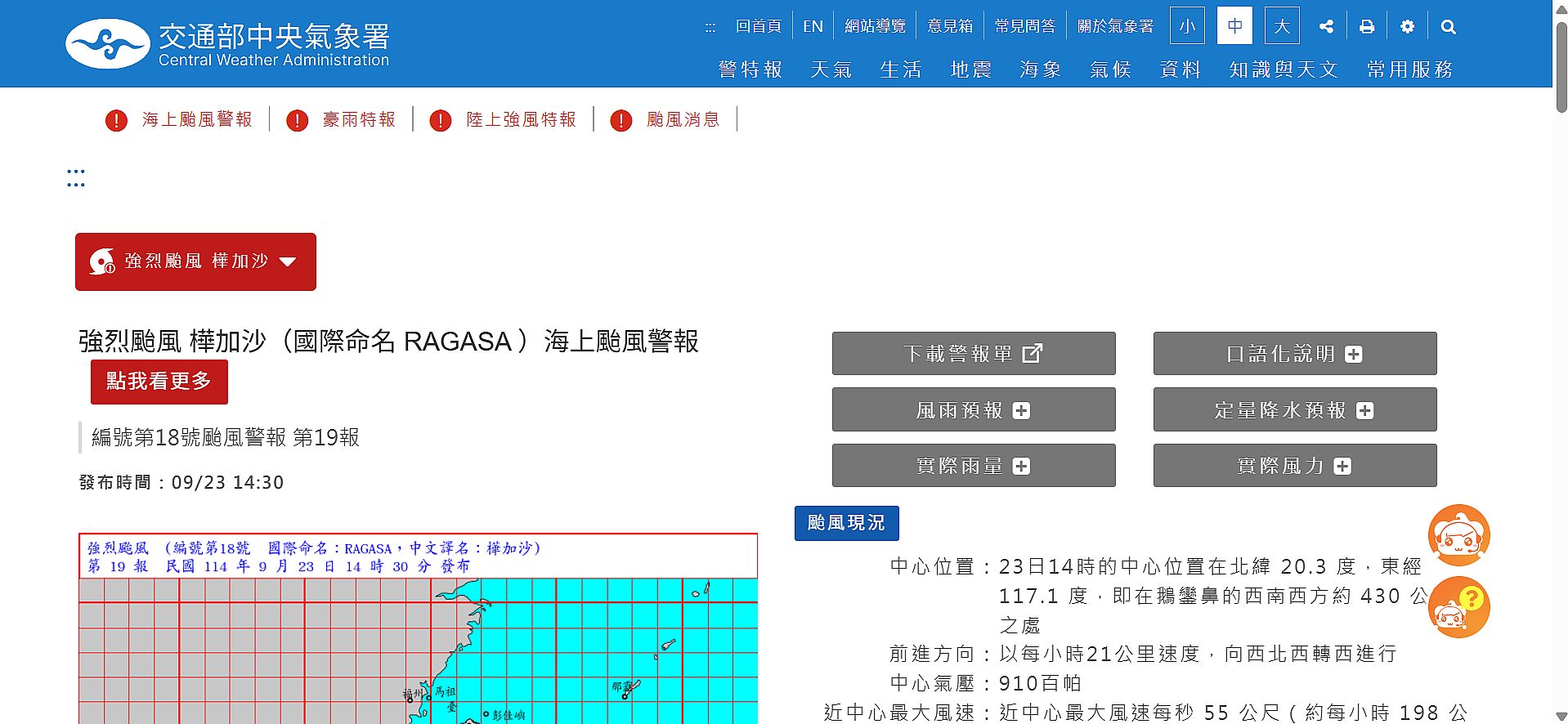Expand the 風雨預報 section
The width and height of the screenshot is (1568, 724).
(x=973, y=410)
